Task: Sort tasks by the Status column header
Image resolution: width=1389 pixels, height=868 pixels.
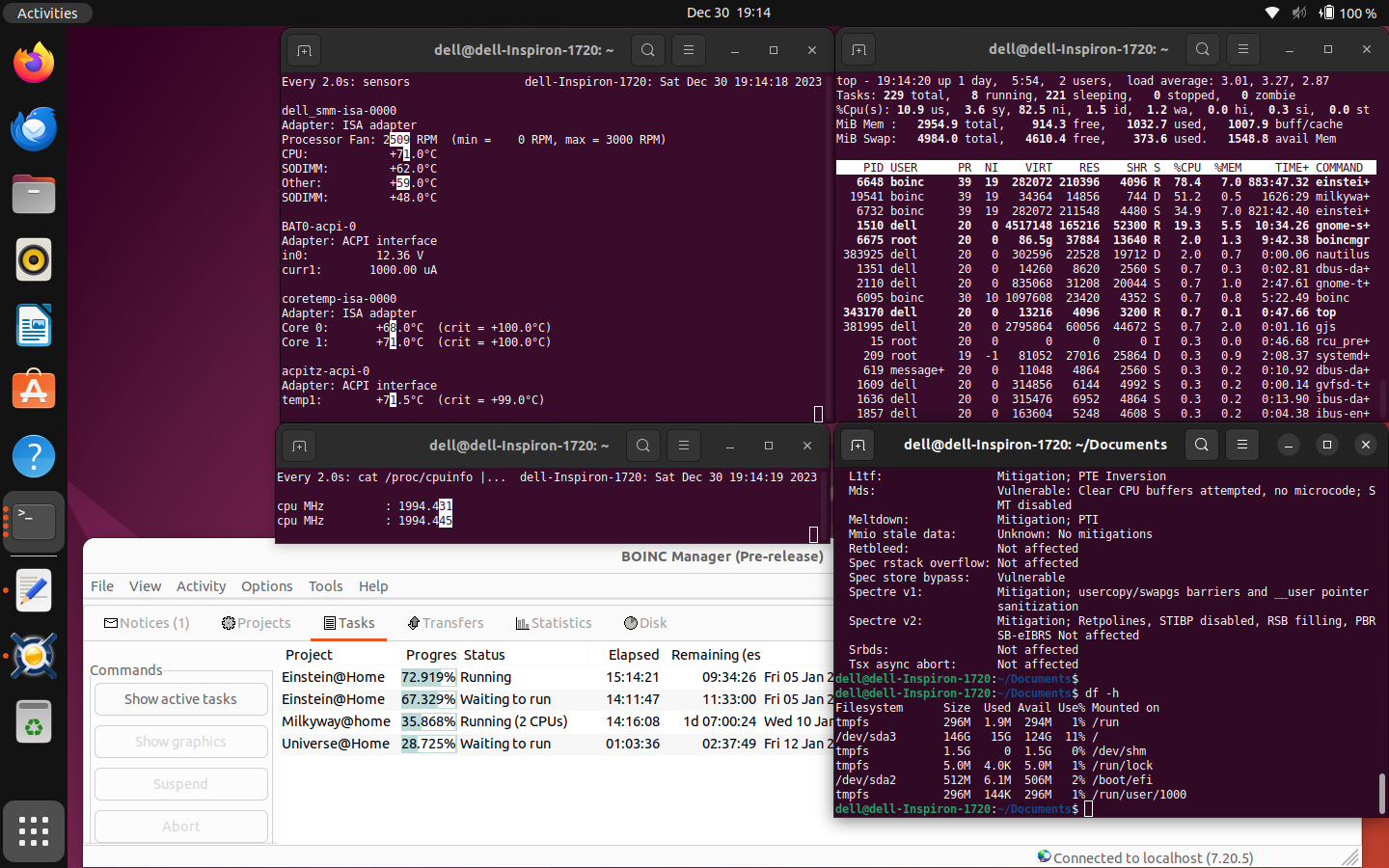Action: tap(484, 655)
